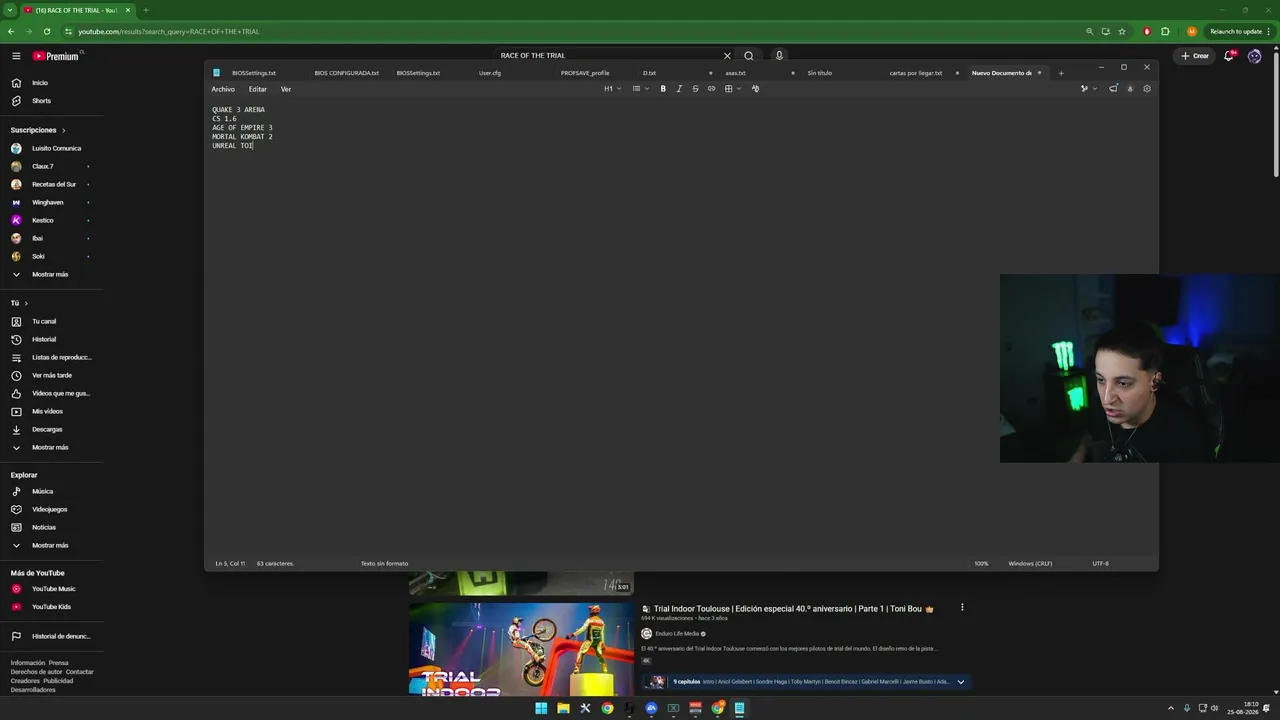Open the Windows Start menu
Screen dimensions: 1280x720
pyautogui.click(x=541, y=708)
